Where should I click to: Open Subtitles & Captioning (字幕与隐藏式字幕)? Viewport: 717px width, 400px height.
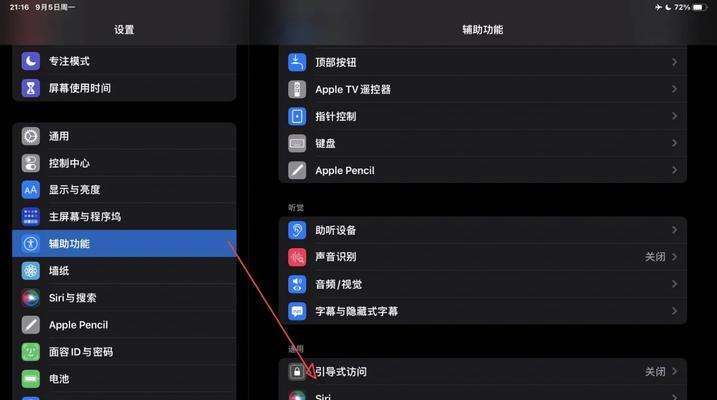tap(482, 311)
